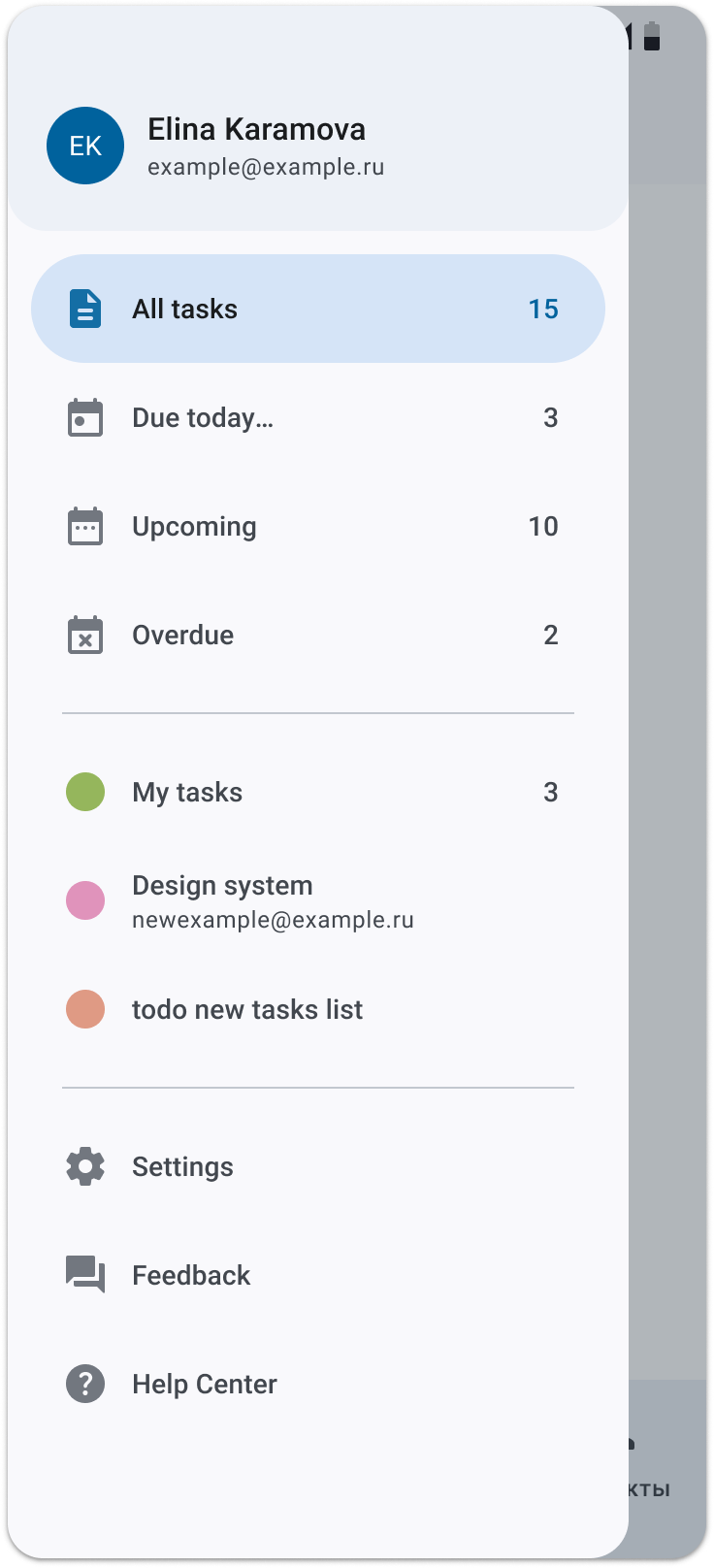Click the Upcoming calendar icon
This screenshot has width=714, height=1568.
[85, 527]
